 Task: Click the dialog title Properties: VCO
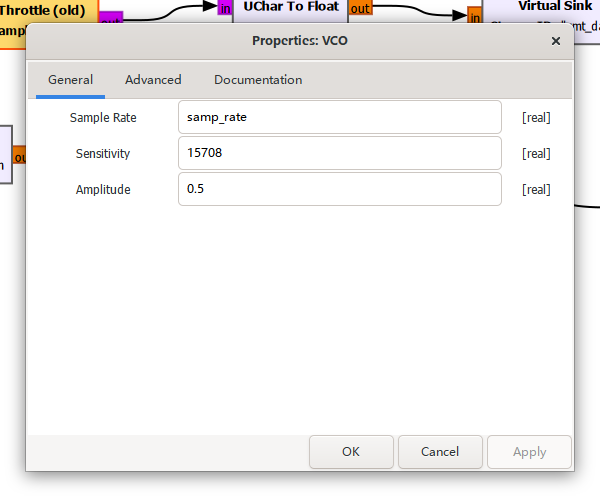coord(300,41)
